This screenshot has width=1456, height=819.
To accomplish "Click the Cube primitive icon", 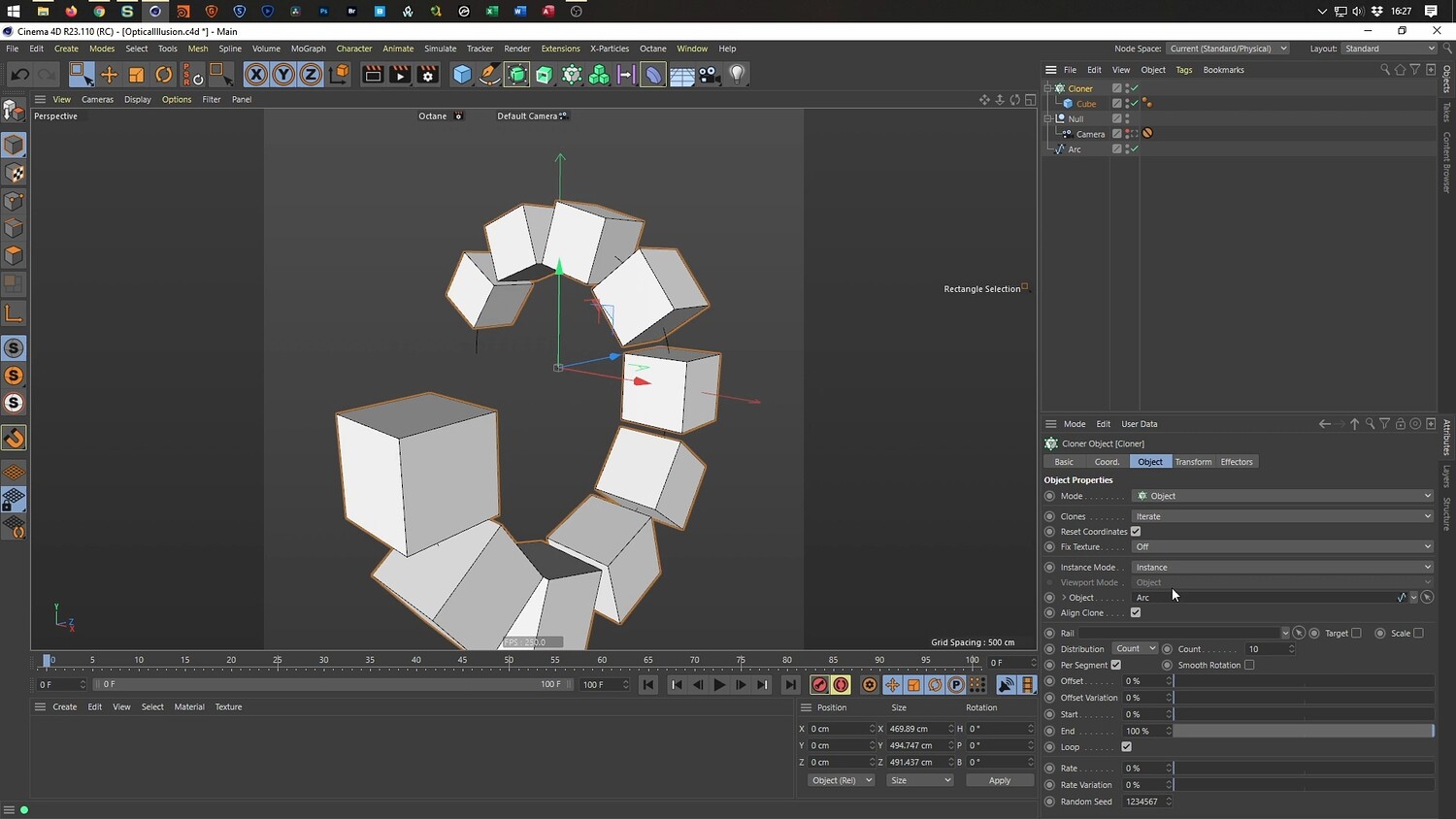I will pyautogui.click(x=462, y=75).
